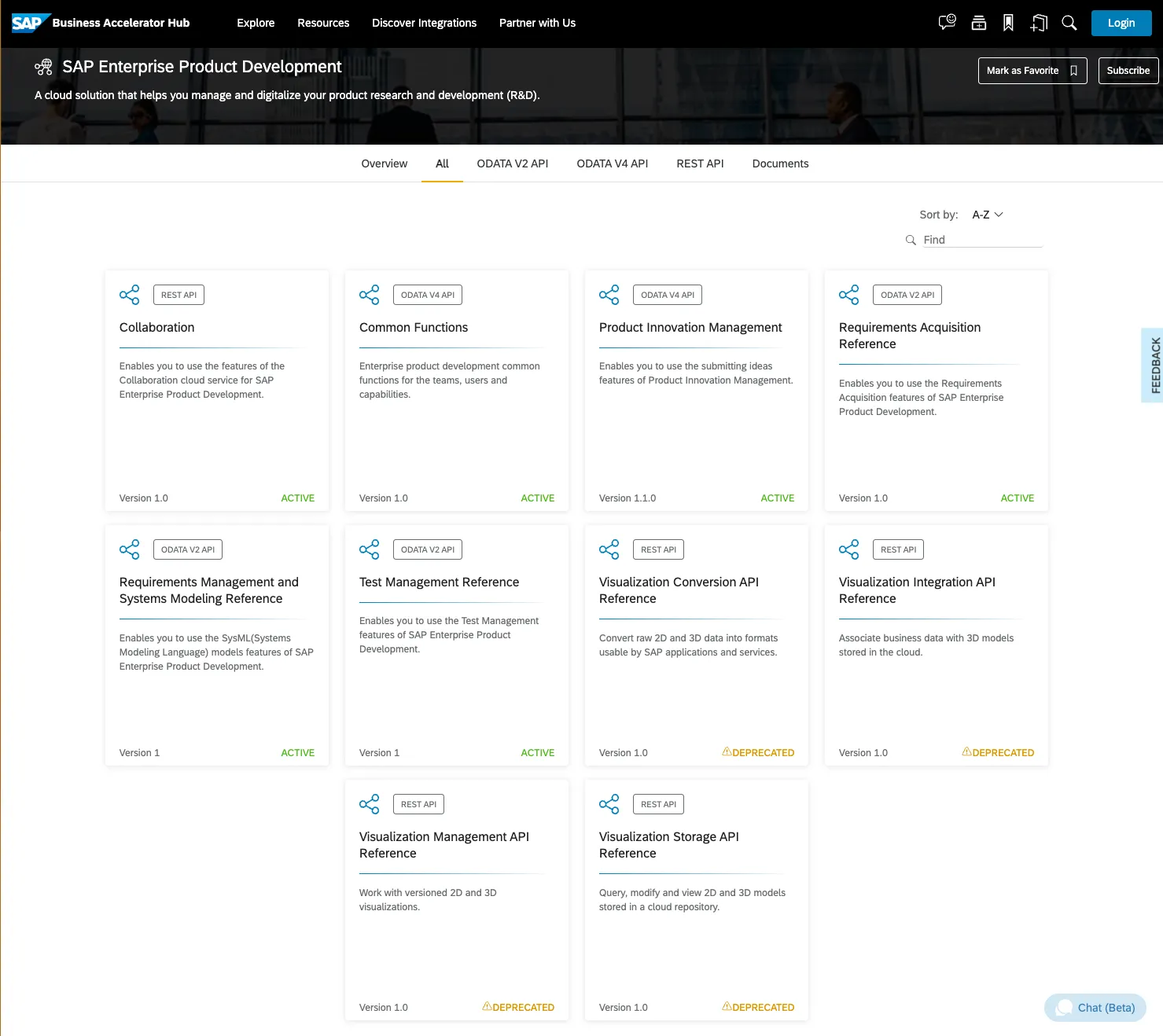Toggle Mark as Favorite

(1032, 71)
